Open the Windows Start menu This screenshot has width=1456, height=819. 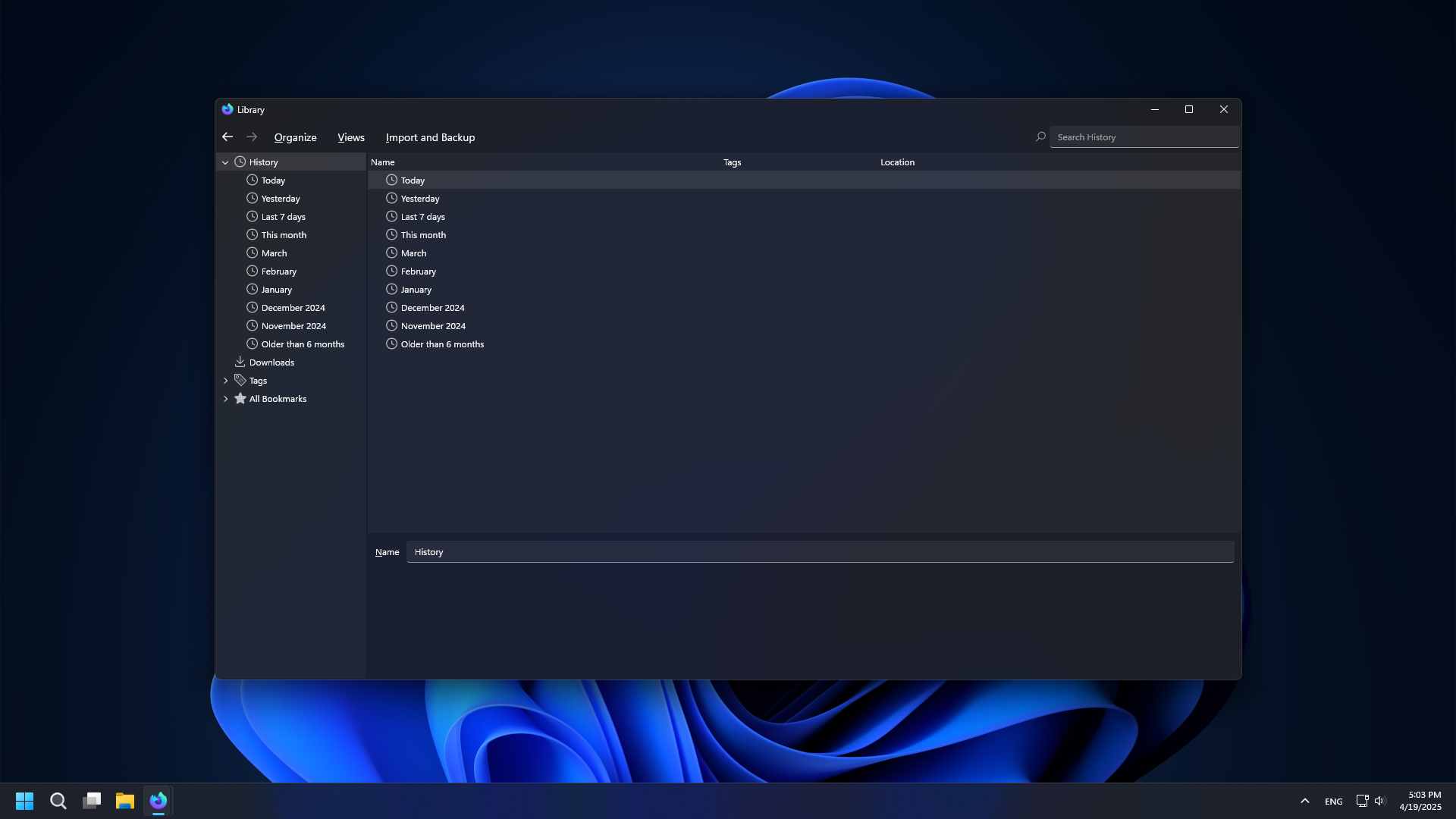24,801
